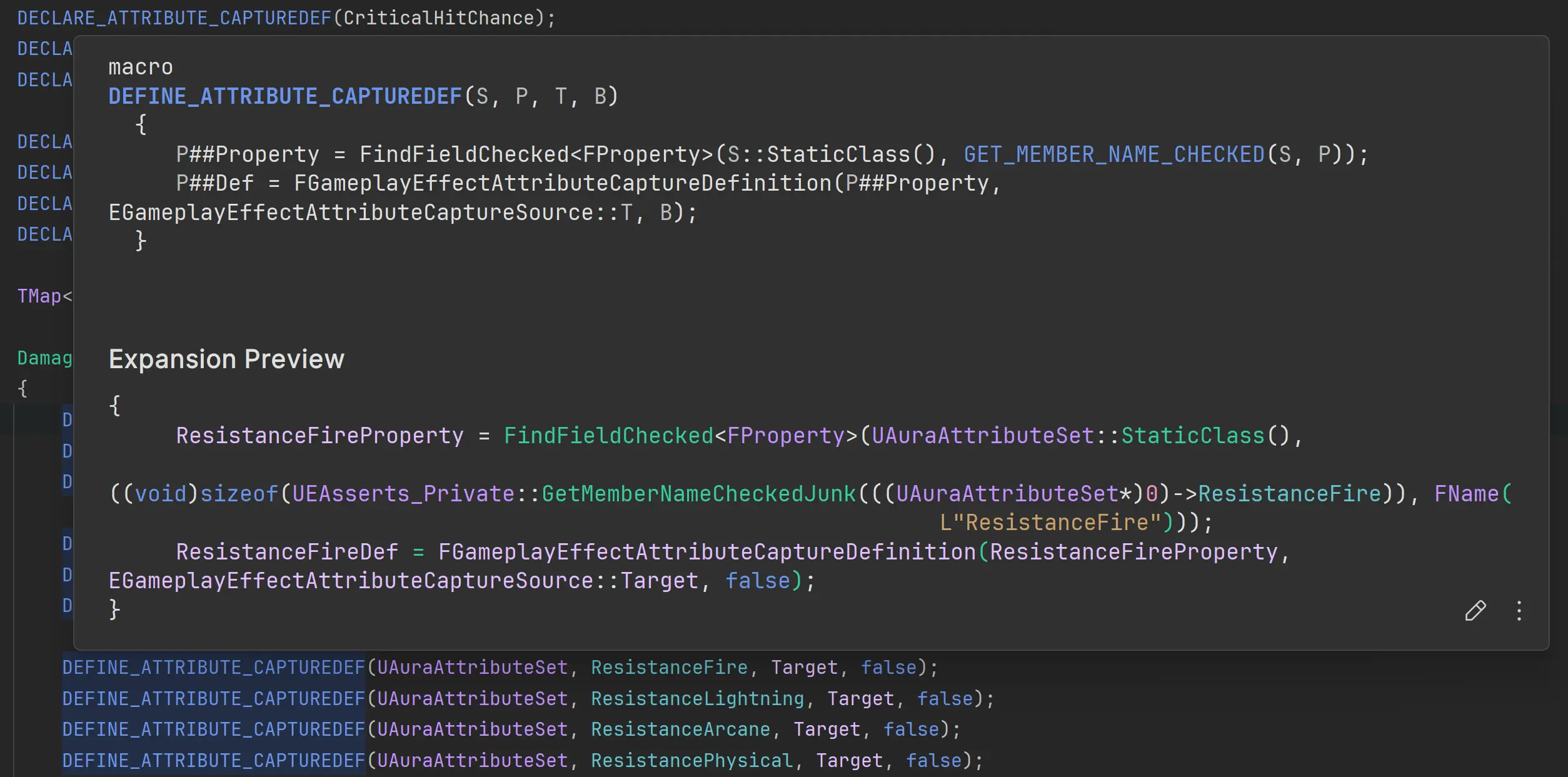Click the Expansion Preview heading
This screenshot has width=1568, height=777.
(226, 359)
